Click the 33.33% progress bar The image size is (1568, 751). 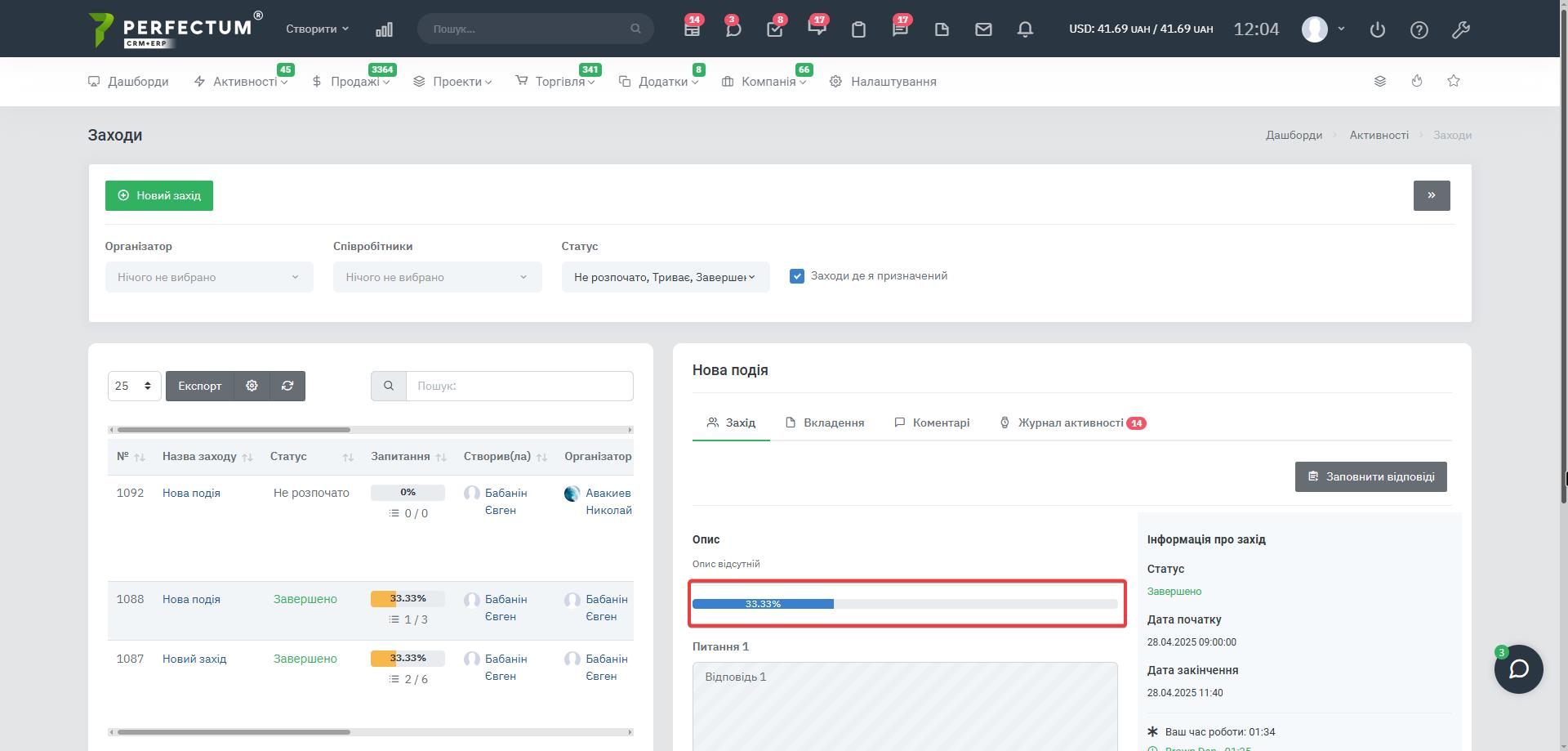[x=905, y=604]
